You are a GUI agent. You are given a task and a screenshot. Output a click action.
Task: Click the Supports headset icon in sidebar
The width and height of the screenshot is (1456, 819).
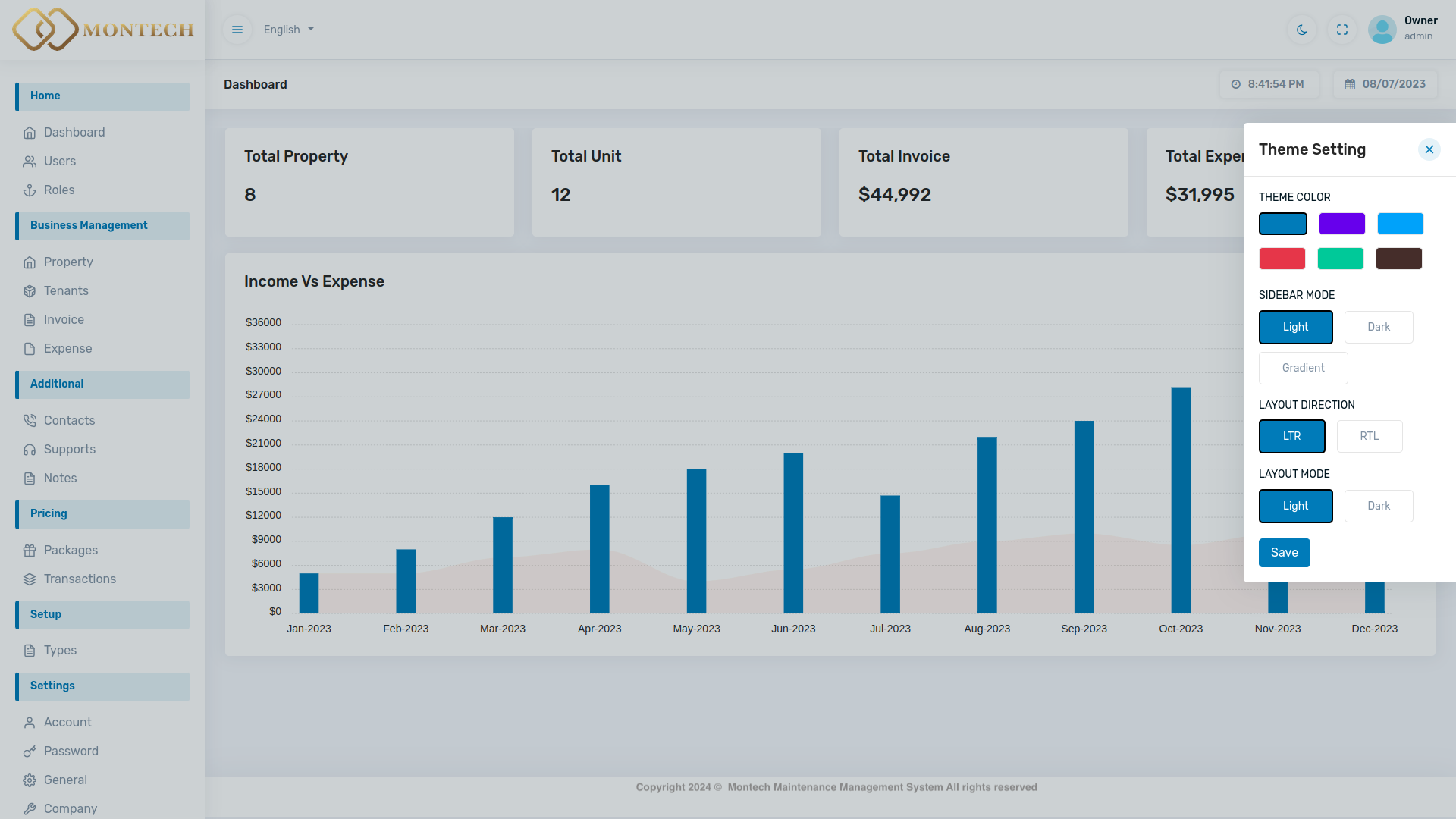[x=30, y=450]
